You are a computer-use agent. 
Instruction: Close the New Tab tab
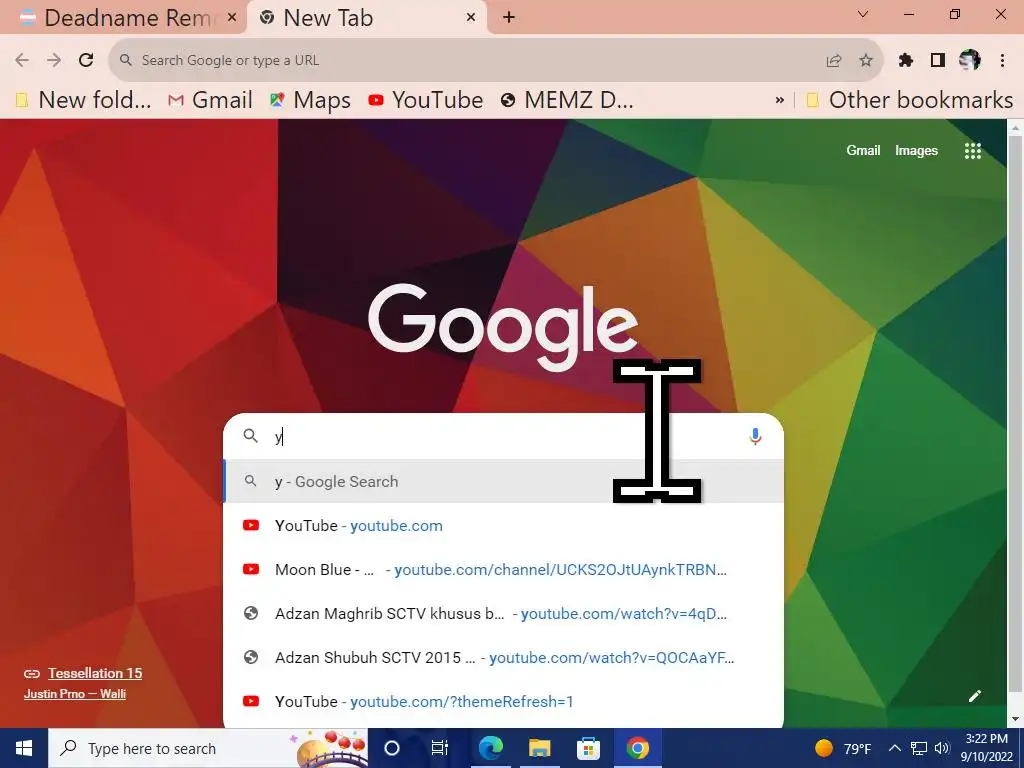tap(471, 17)
